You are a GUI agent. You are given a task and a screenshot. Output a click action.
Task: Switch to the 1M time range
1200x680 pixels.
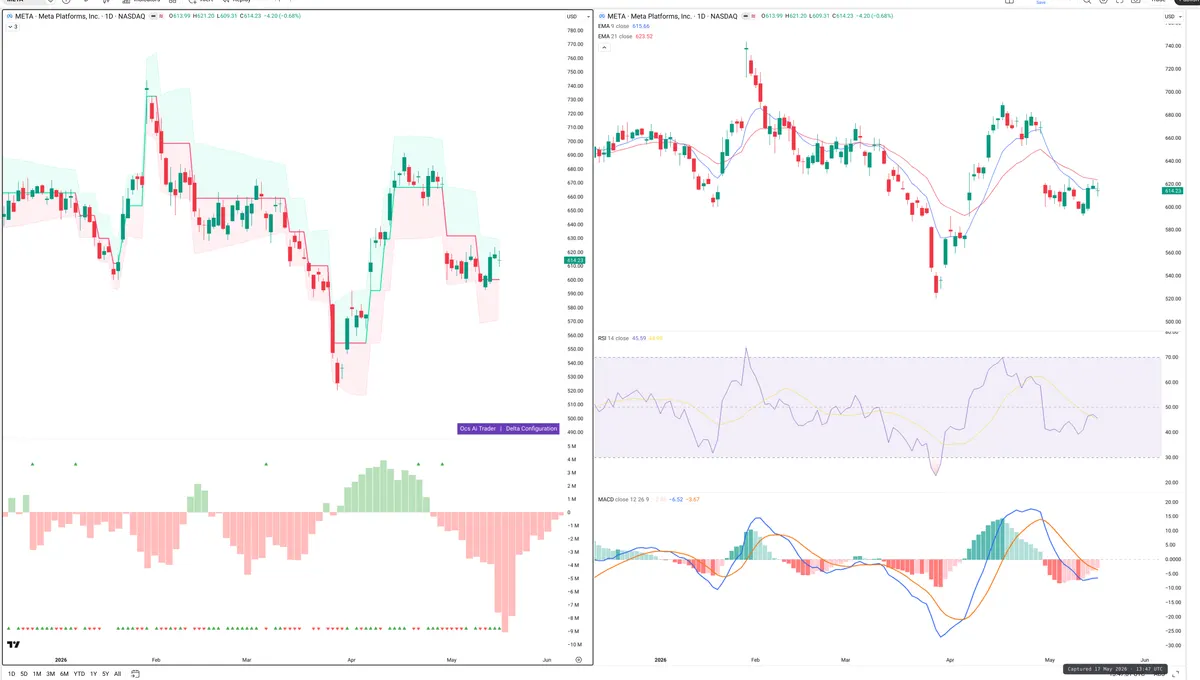[37, 674]
